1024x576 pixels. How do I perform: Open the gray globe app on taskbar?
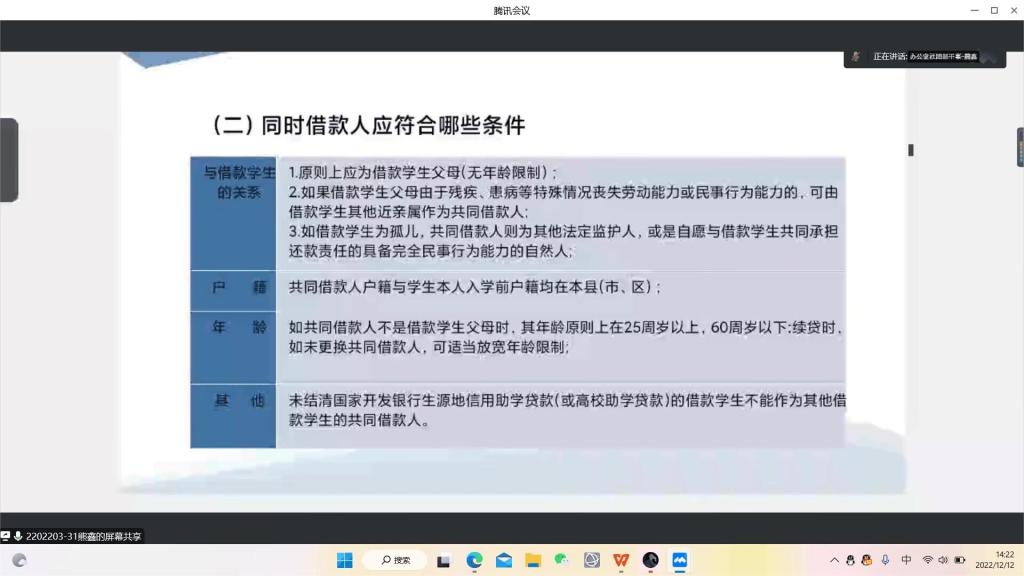(592, 560)
